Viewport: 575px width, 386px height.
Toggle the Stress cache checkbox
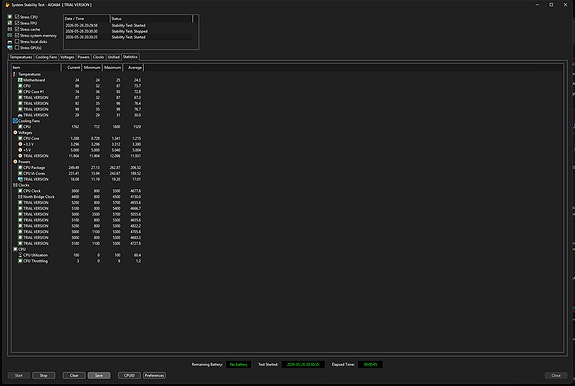click(x=17, y=29)
